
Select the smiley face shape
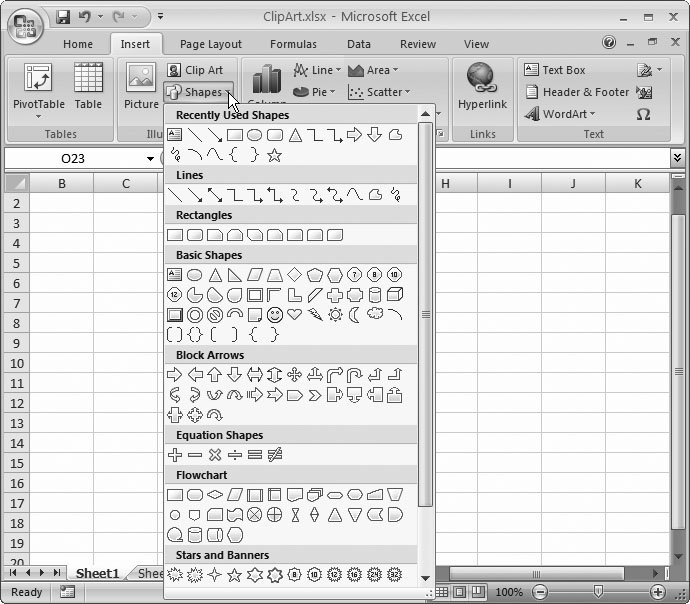275,315
